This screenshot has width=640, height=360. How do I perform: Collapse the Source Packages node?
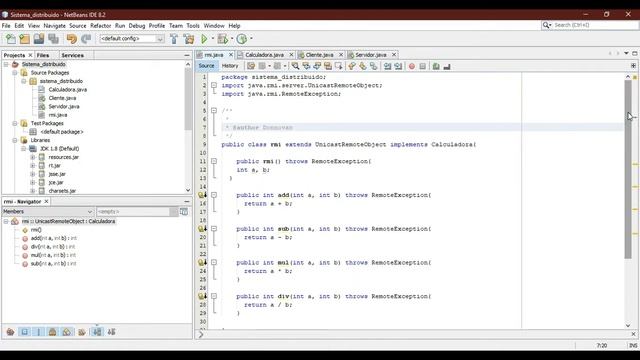pyautogui.click(x=15, y=73)
